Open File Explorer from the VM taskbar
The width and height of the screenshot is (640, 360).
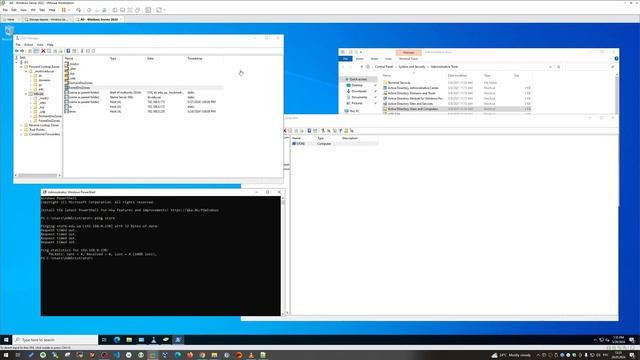pyautogui.click(x=129, y=340)
